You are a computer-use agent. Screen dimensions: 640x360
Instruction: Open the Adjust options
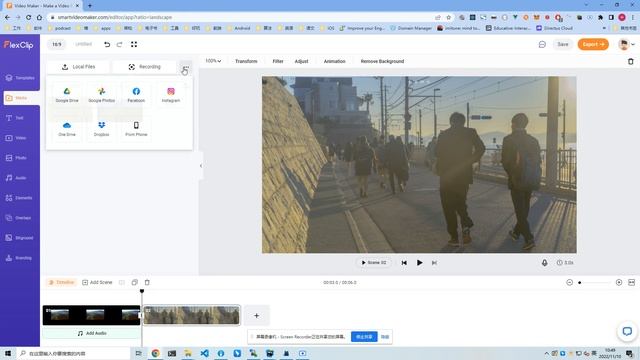302,61
